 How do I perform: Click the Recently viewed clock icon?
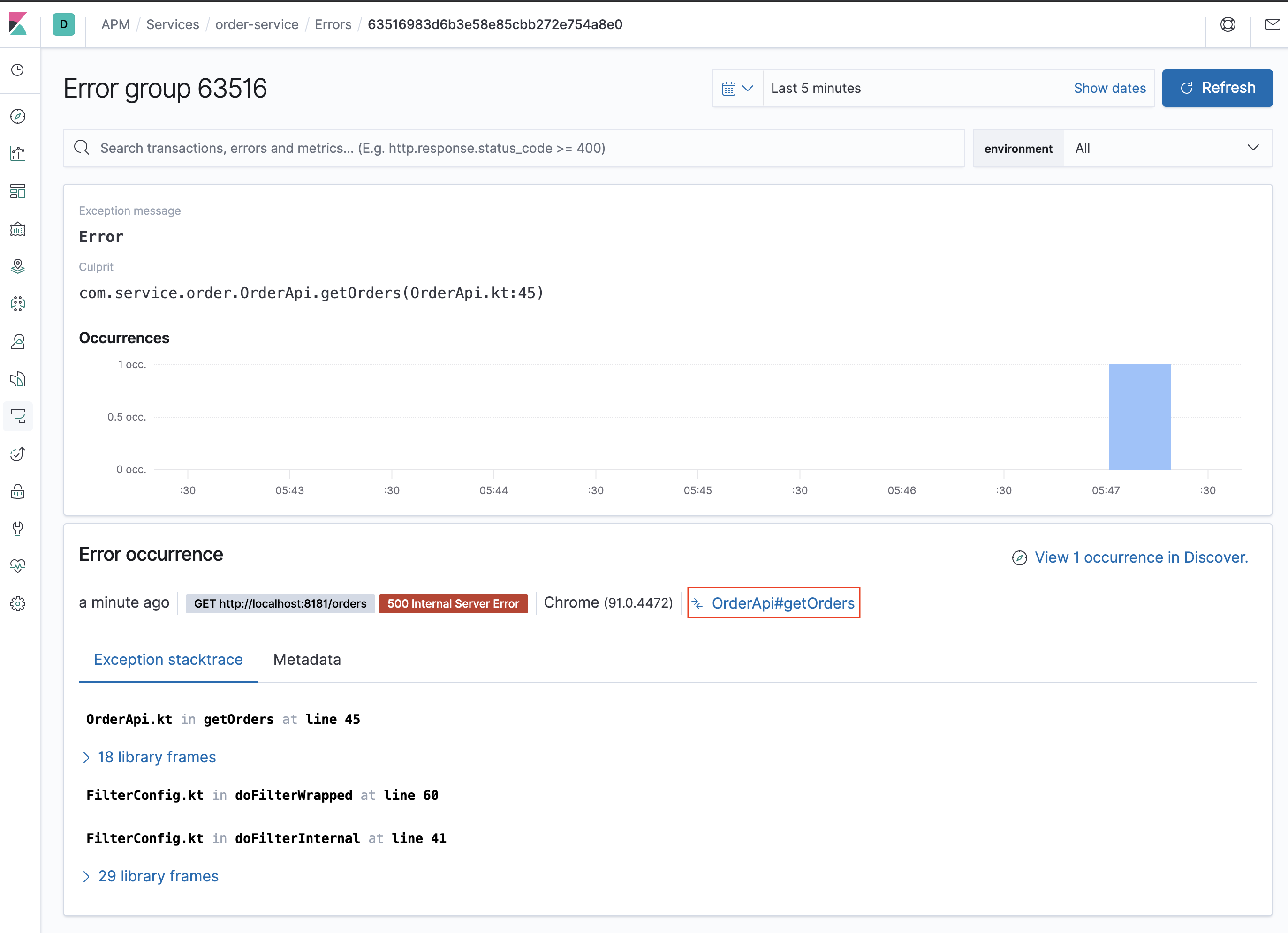point(18,70)
